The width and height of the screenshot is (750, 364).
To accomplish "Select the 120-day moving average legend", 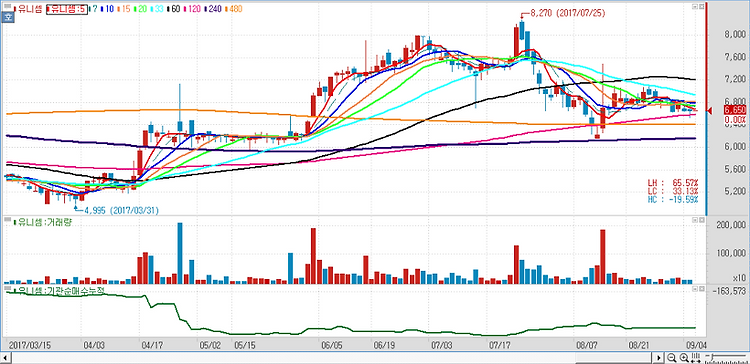I will pyautogui.click(x=192, y=9).
